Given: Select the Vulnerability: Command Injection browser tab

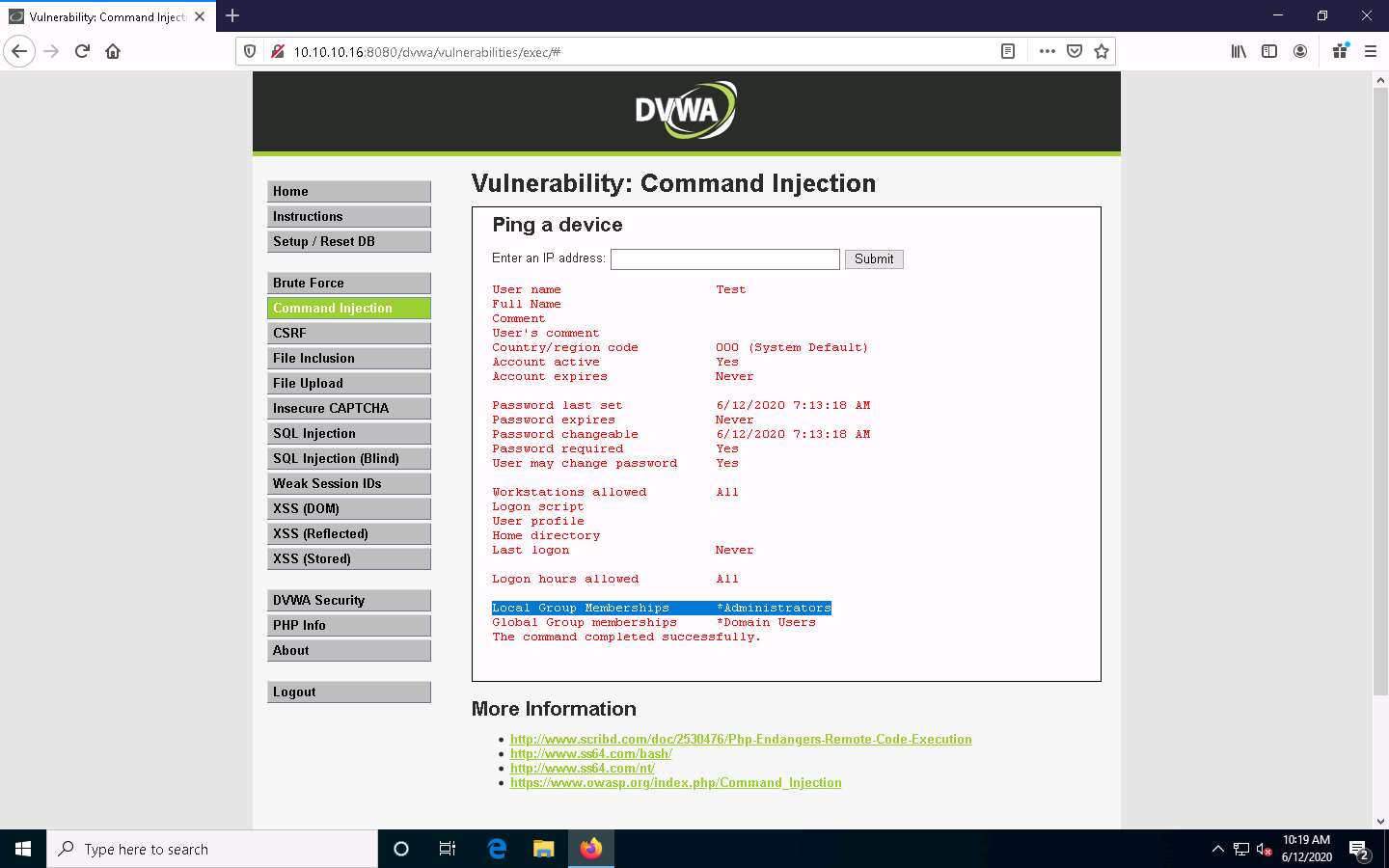Looking at the screenshot, I should [106, 15].
